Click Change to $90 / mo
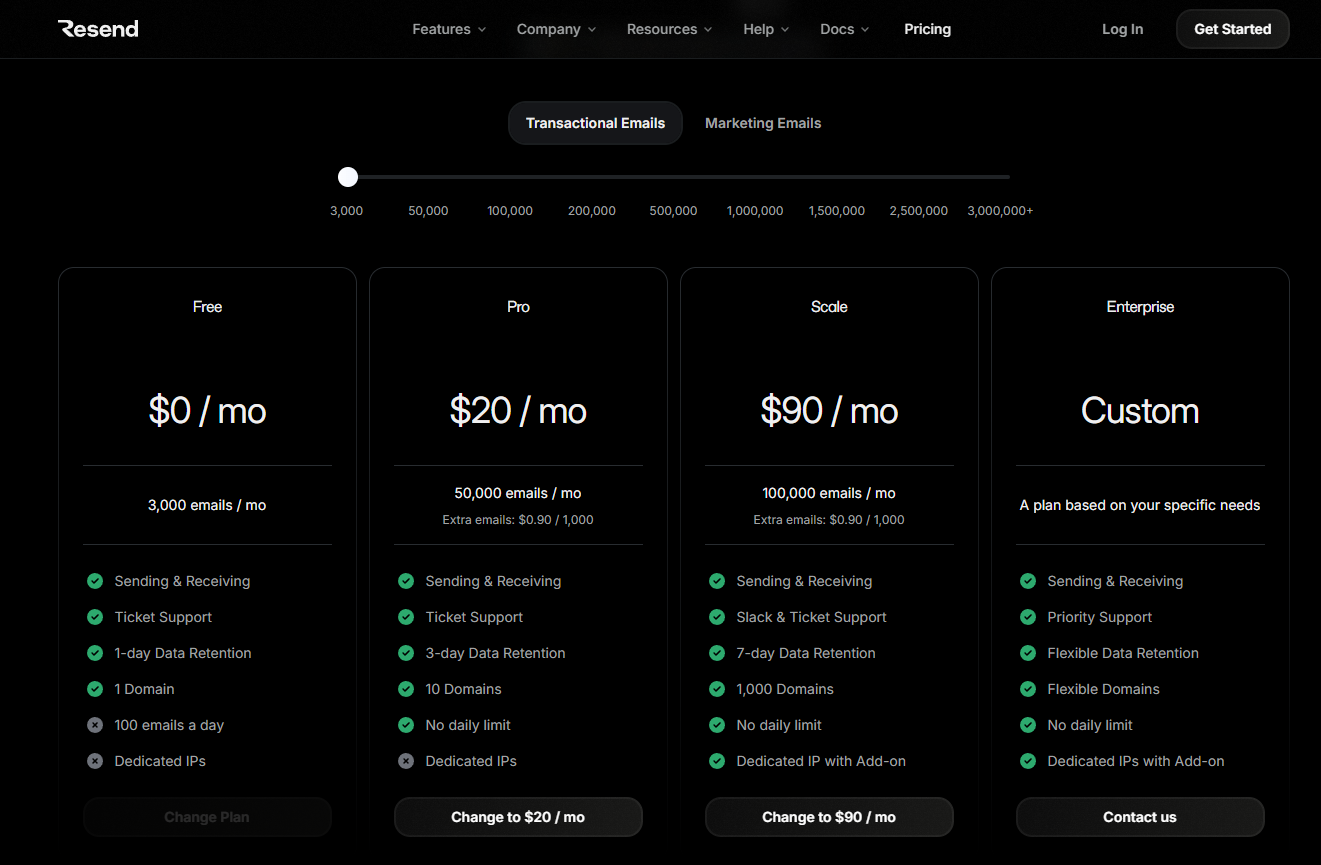 click(829, 817)
